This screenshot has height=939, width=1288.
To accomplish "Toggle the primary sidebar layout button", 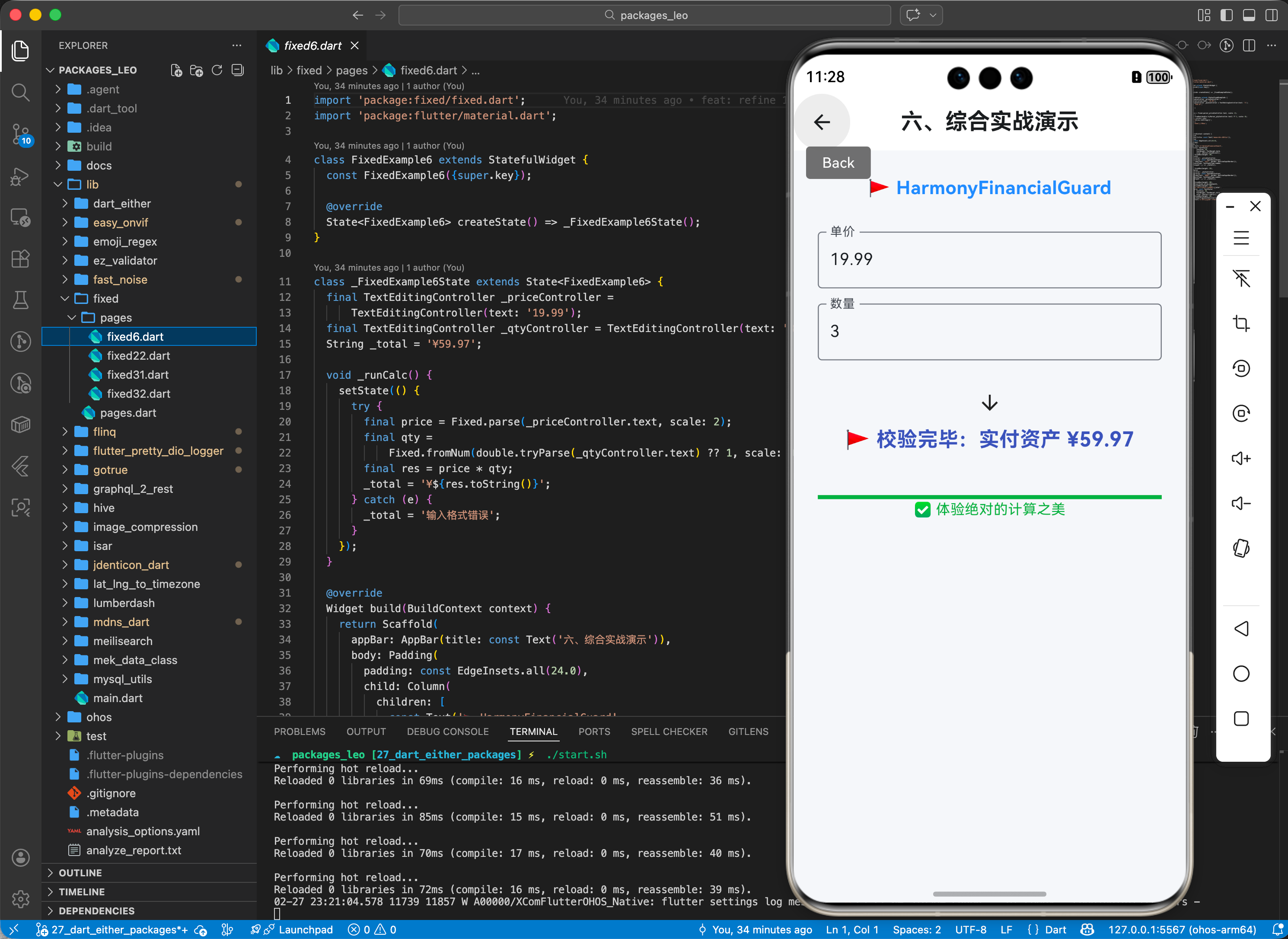I will (1226, 15).
